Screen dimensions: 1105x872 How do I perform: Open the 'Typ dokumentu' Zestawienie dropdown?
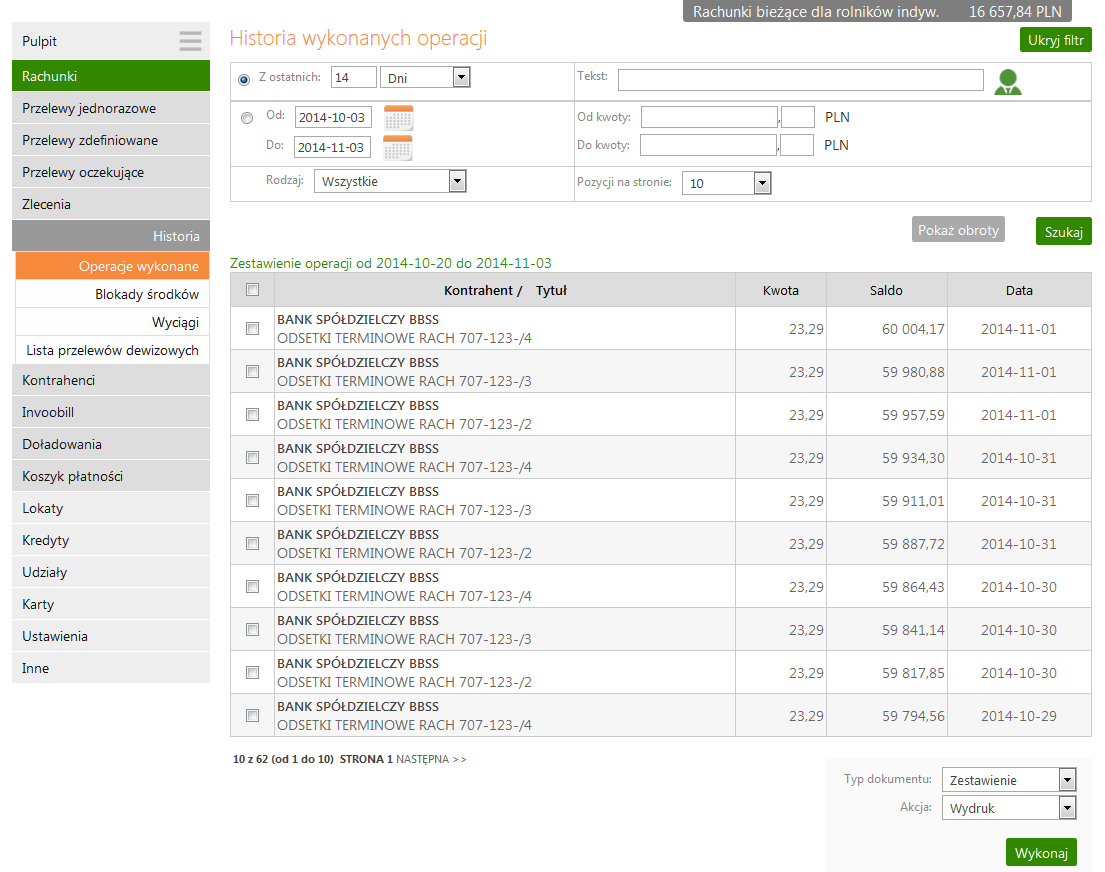click(1008, 780)
